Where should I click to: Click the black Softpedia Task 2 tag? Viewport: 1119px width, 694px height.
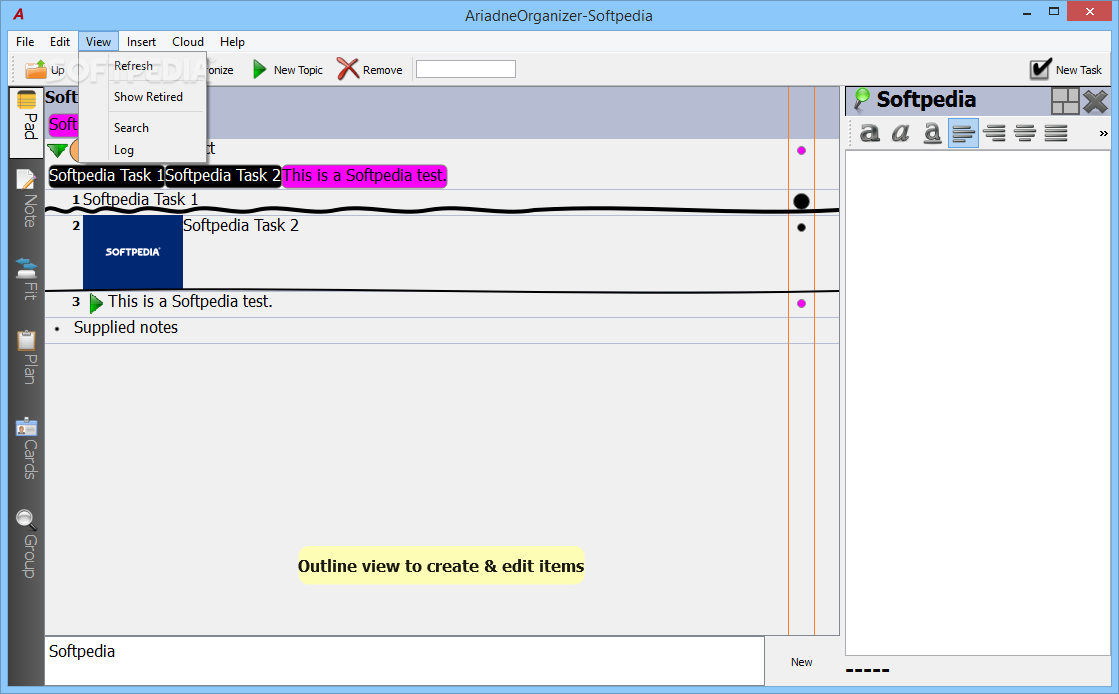[223, 176]
